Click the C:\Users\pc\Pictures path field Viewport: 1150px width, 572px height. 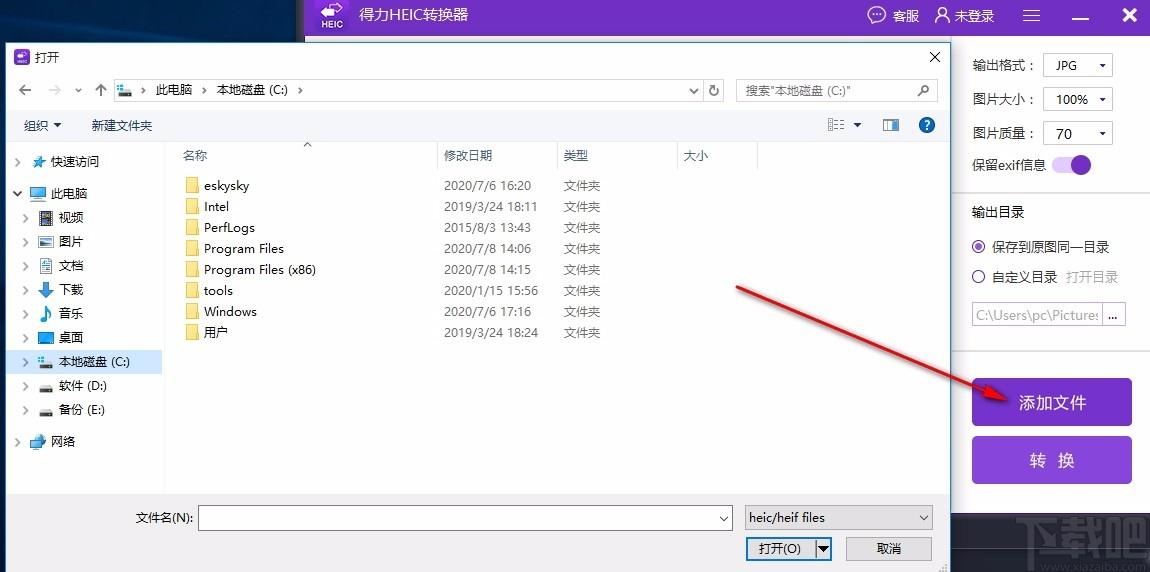[x=1036, y=315]
